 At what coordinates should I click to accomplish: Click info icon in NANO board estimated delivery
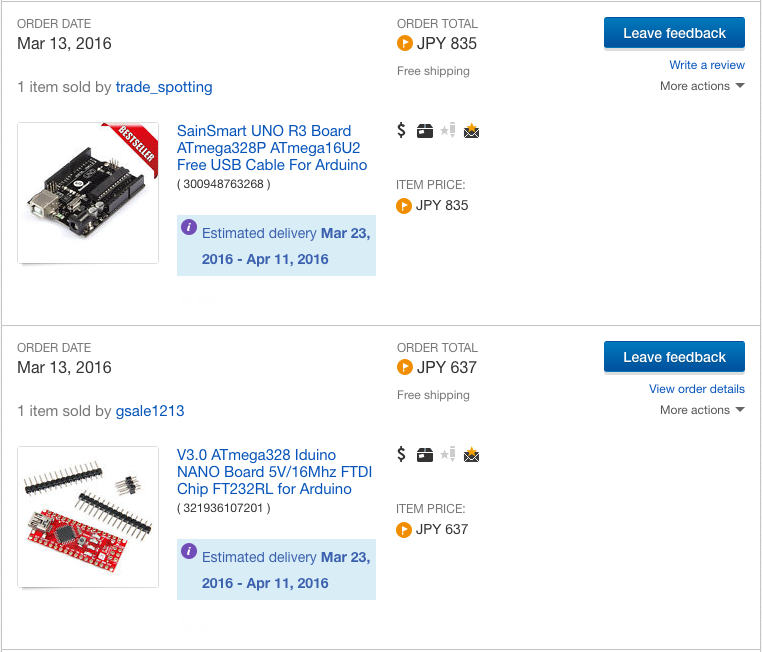tap(189, 551)
